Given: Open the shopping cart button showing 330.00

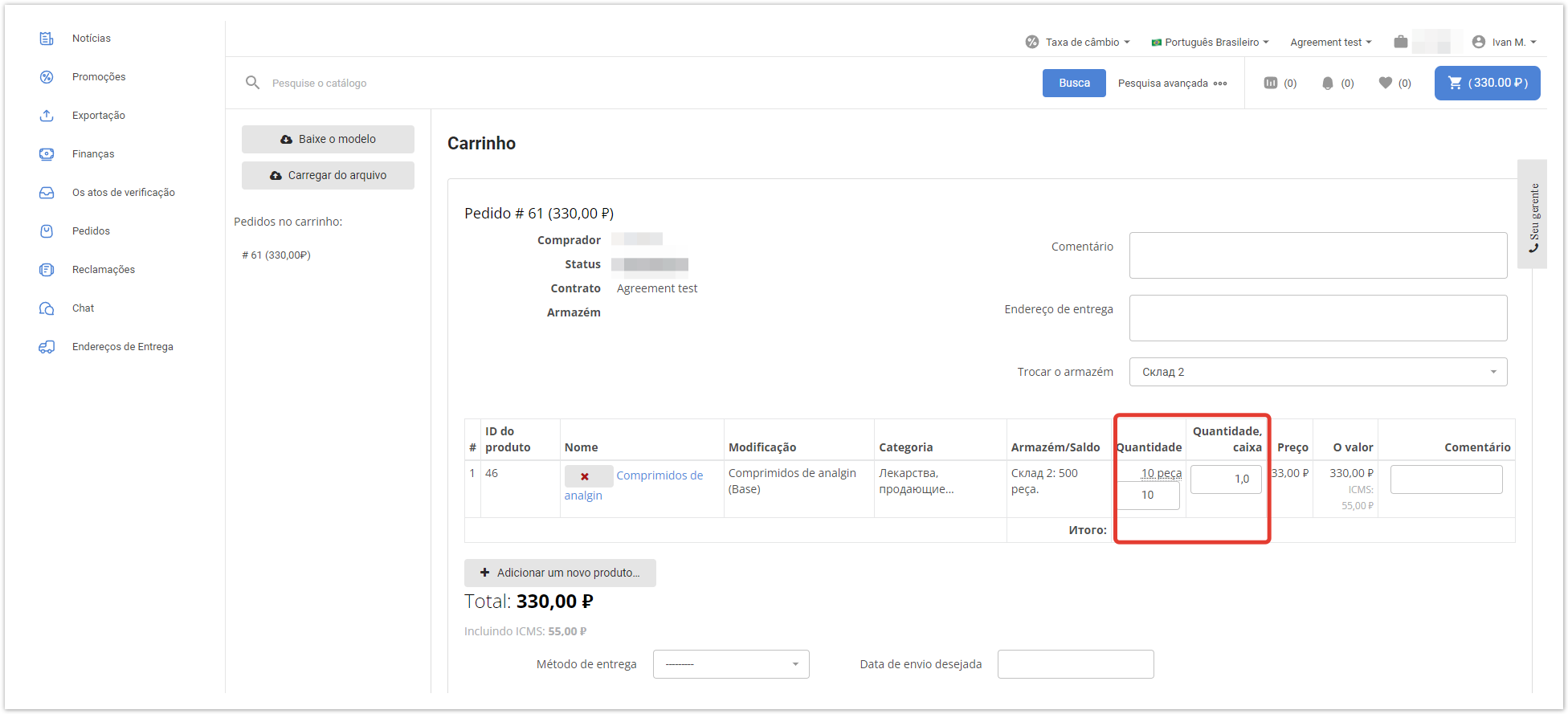Looking at the screenshot, I should (1487, 83).
